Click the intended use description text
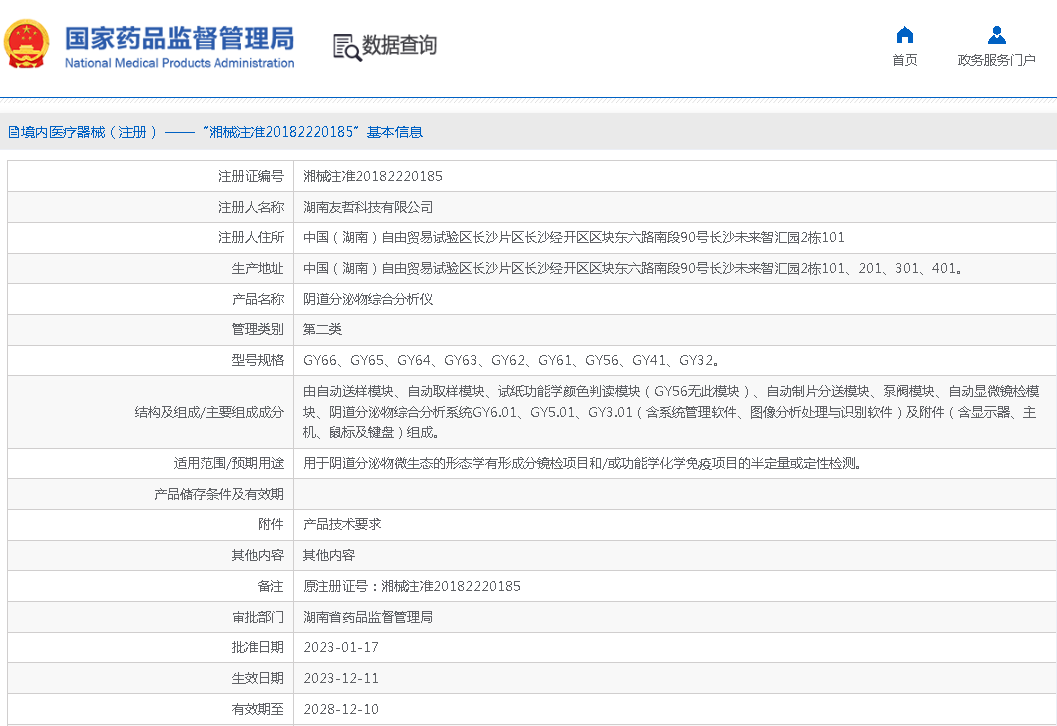The width and height of the screenshot is (1057, 726). pyautogui.click(x=582, y=463)
